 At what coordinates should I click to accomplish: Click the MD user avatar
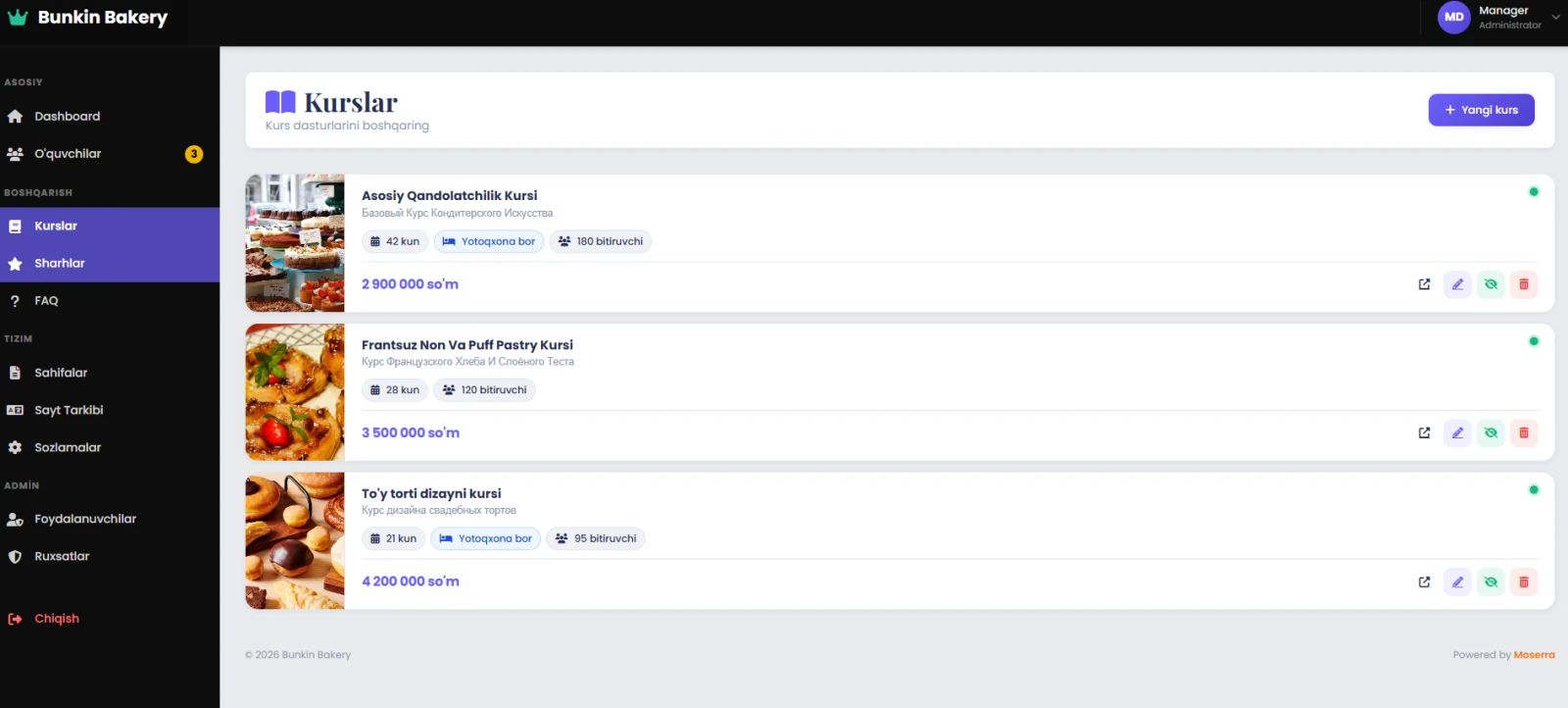[x=1453, y=17]
